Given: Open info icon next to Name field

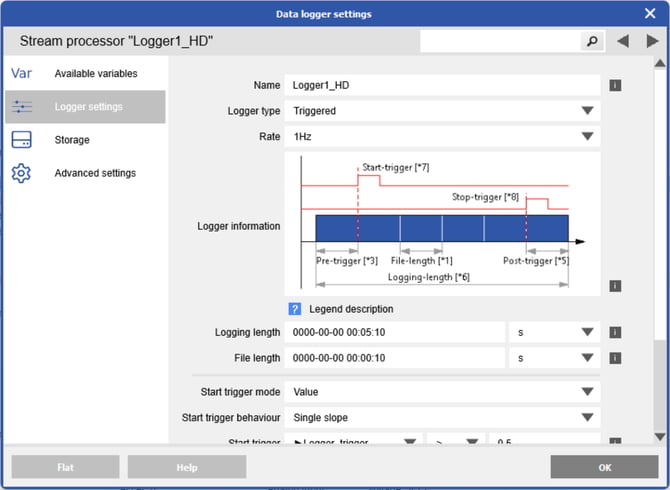Looking at the screenshot, I should coord(615,85).
